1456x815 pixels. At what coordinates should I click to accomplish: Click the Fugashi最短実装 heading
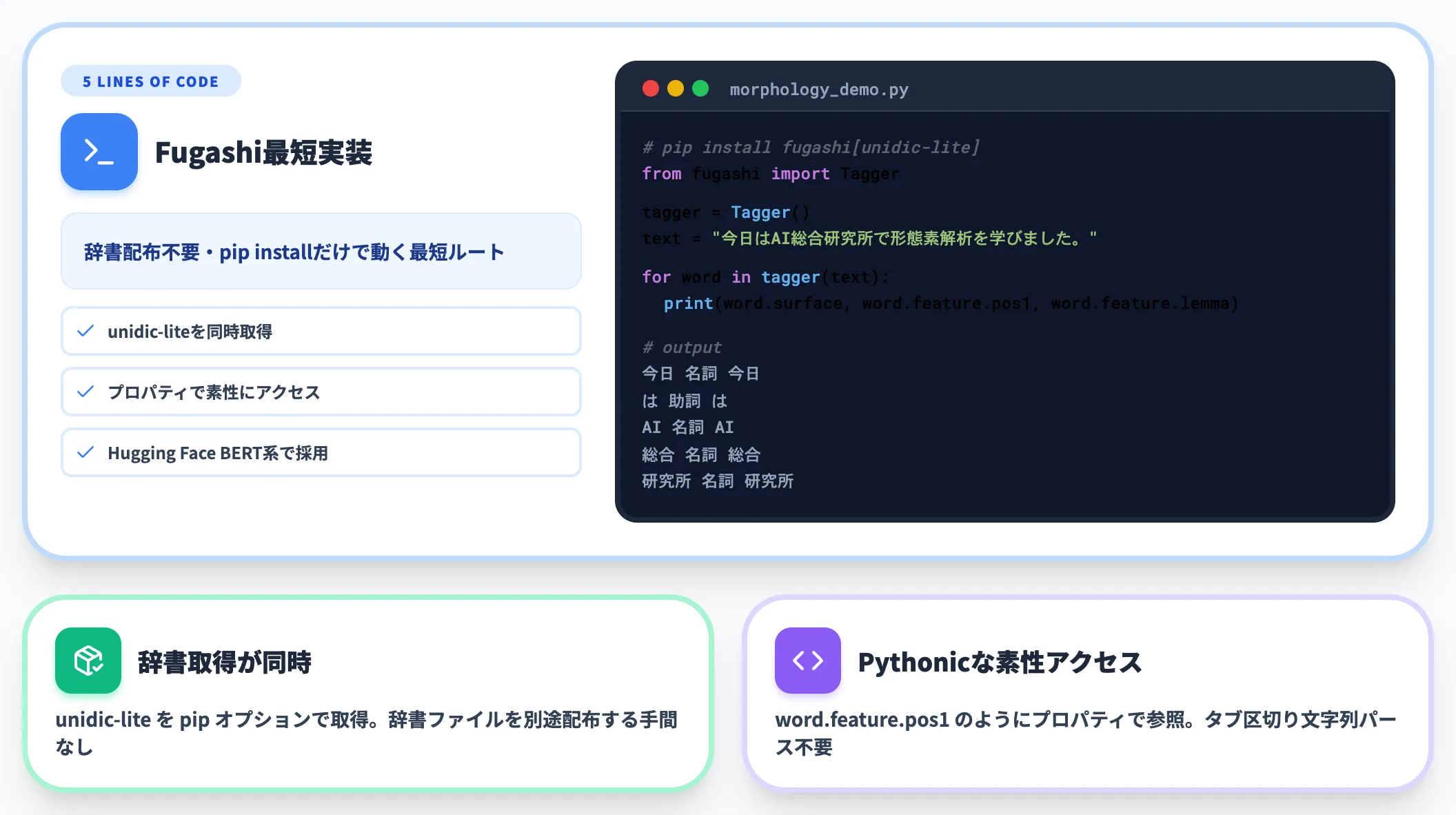point(263,152)
